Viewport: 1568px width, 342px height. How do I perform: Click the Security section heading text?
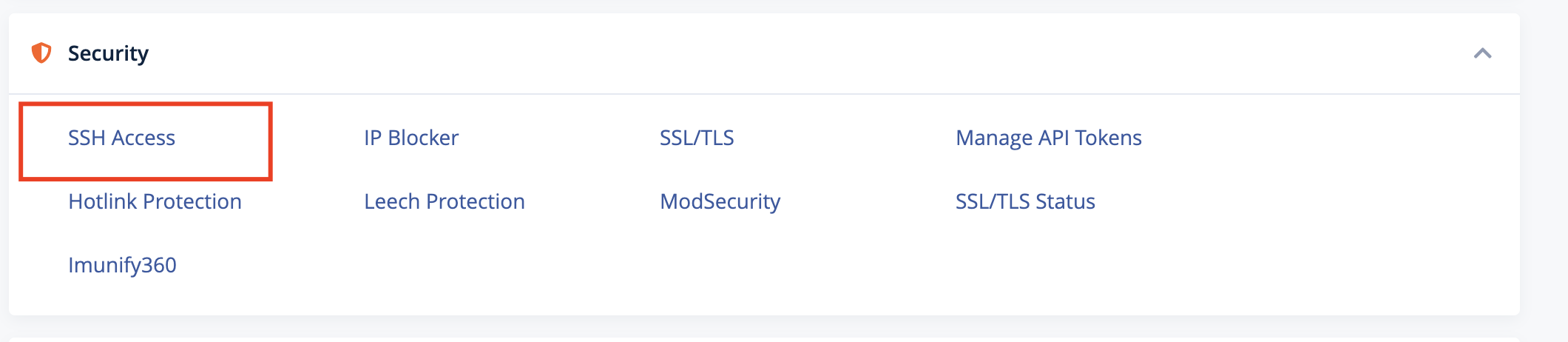108,53
